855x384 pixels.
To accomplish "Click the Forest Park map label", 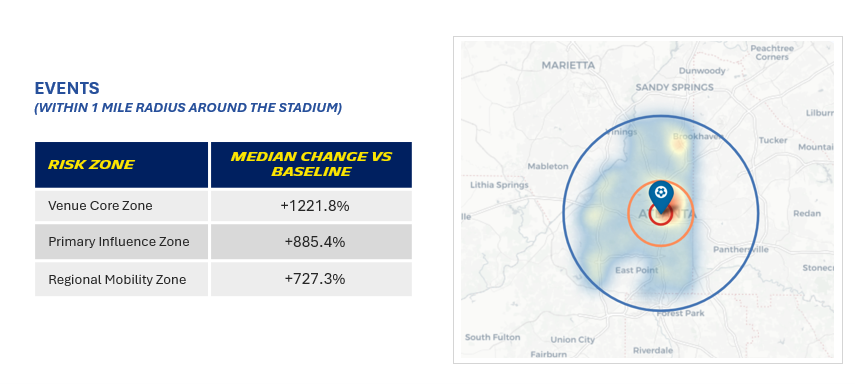I will point(681,313).
